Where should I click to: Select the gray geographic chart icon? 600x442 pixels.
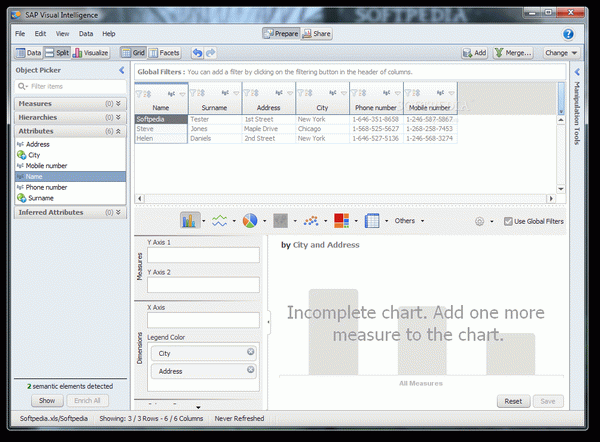(280, 221)
